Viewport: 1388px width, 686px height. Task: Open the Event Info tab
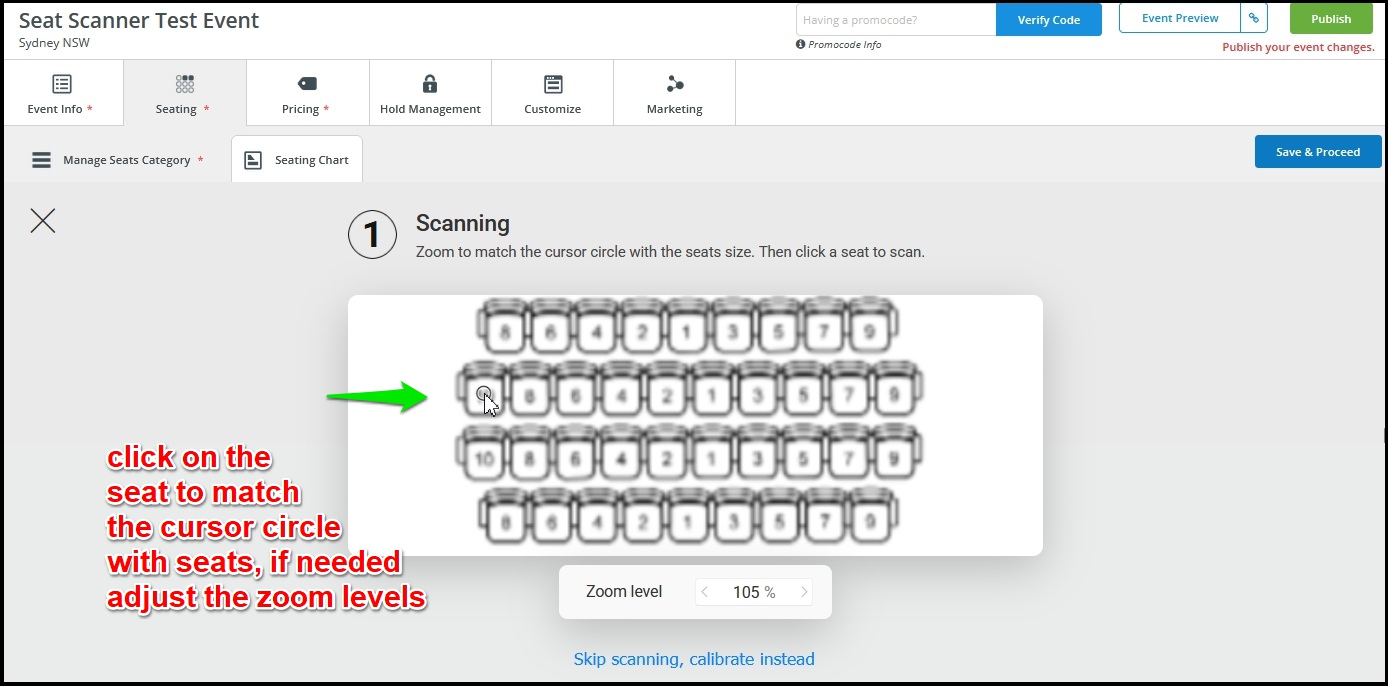coord(62,94)
